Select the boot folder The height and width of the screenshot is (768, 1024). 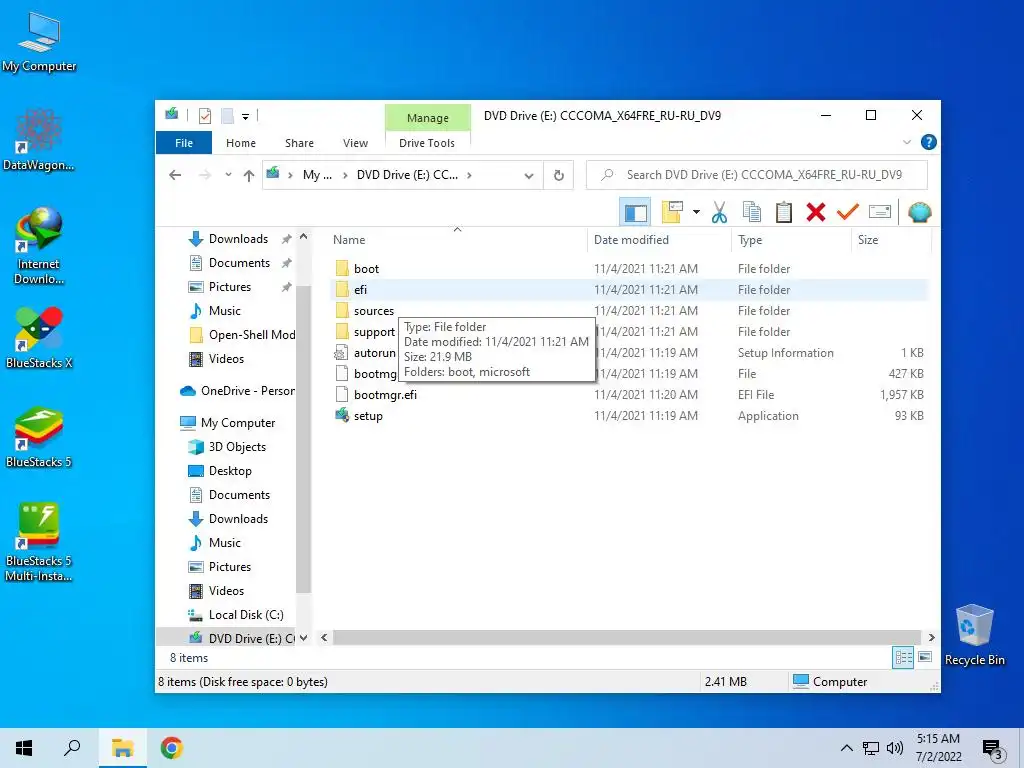[366, 268]
